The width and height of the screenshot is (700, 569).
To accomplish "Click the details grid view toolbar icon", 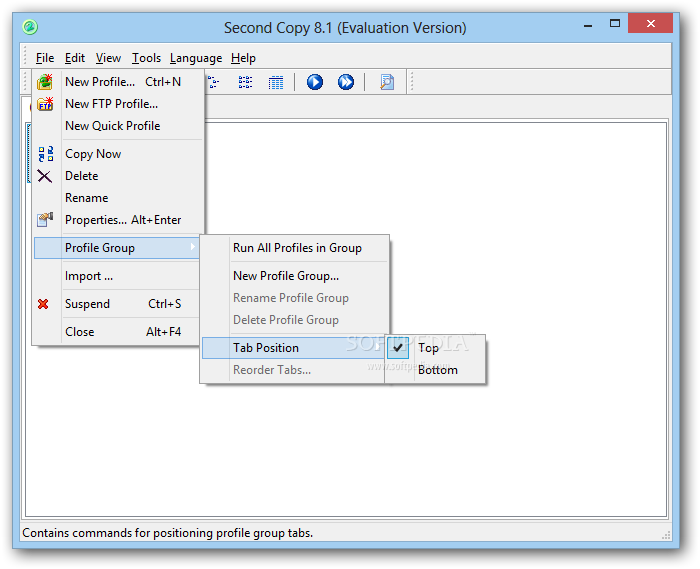I will point(276,83).
